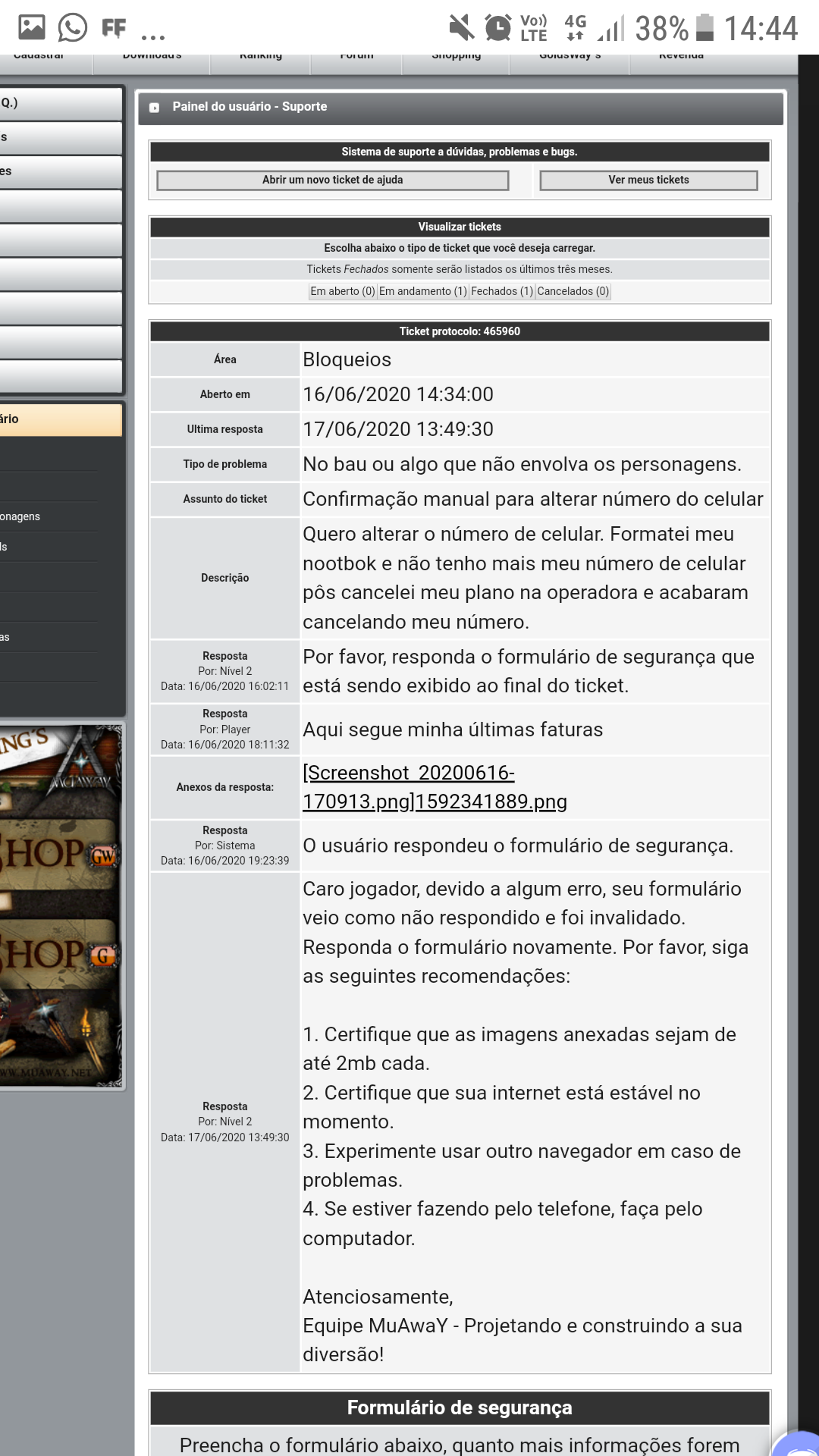Screen dimensions: 819x1456
Task: Click the GW shop banner
Action: [61, 855]
